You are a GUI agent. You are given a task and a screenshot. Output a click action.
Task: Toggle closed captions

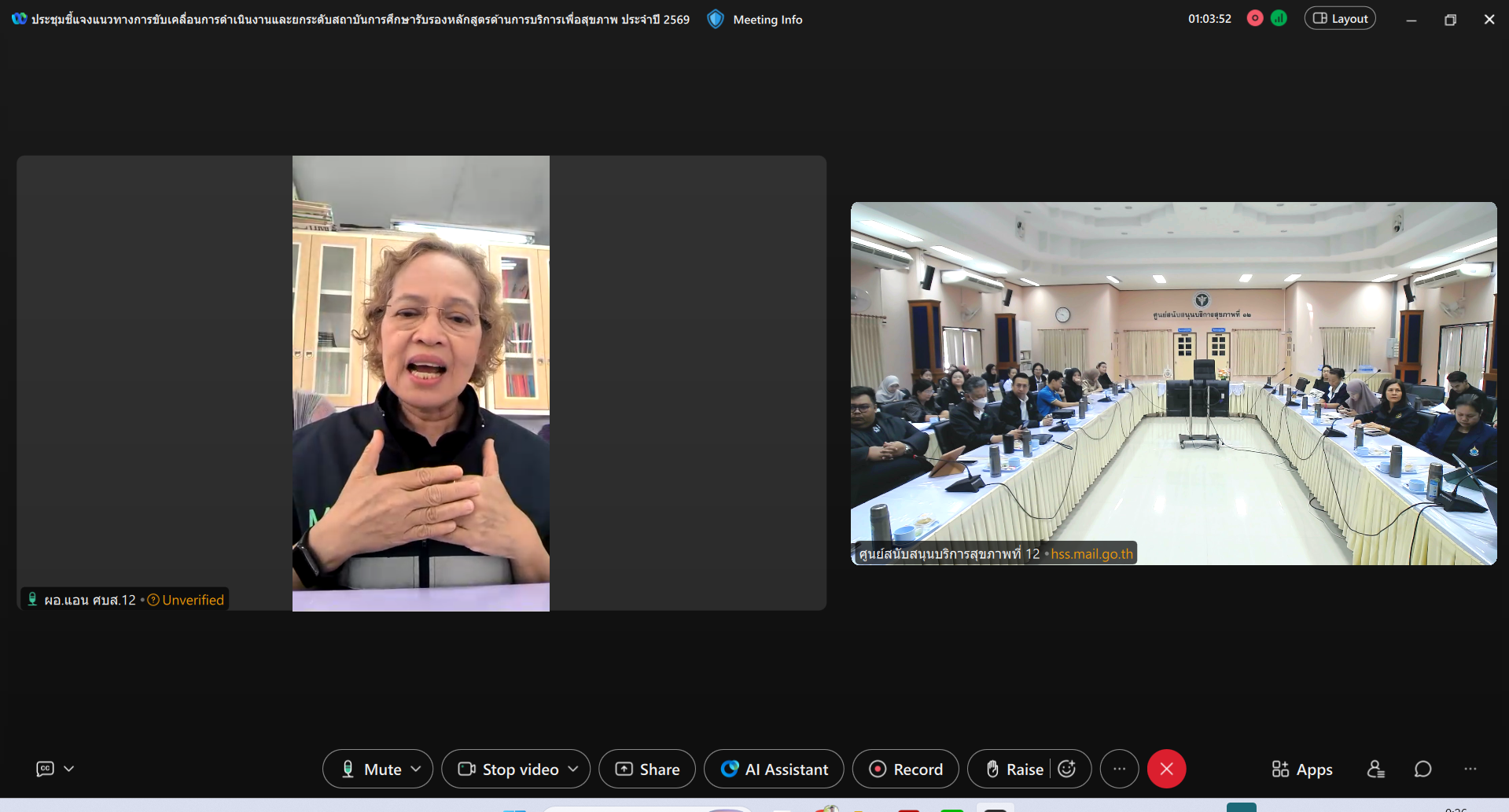pos(46,769)
